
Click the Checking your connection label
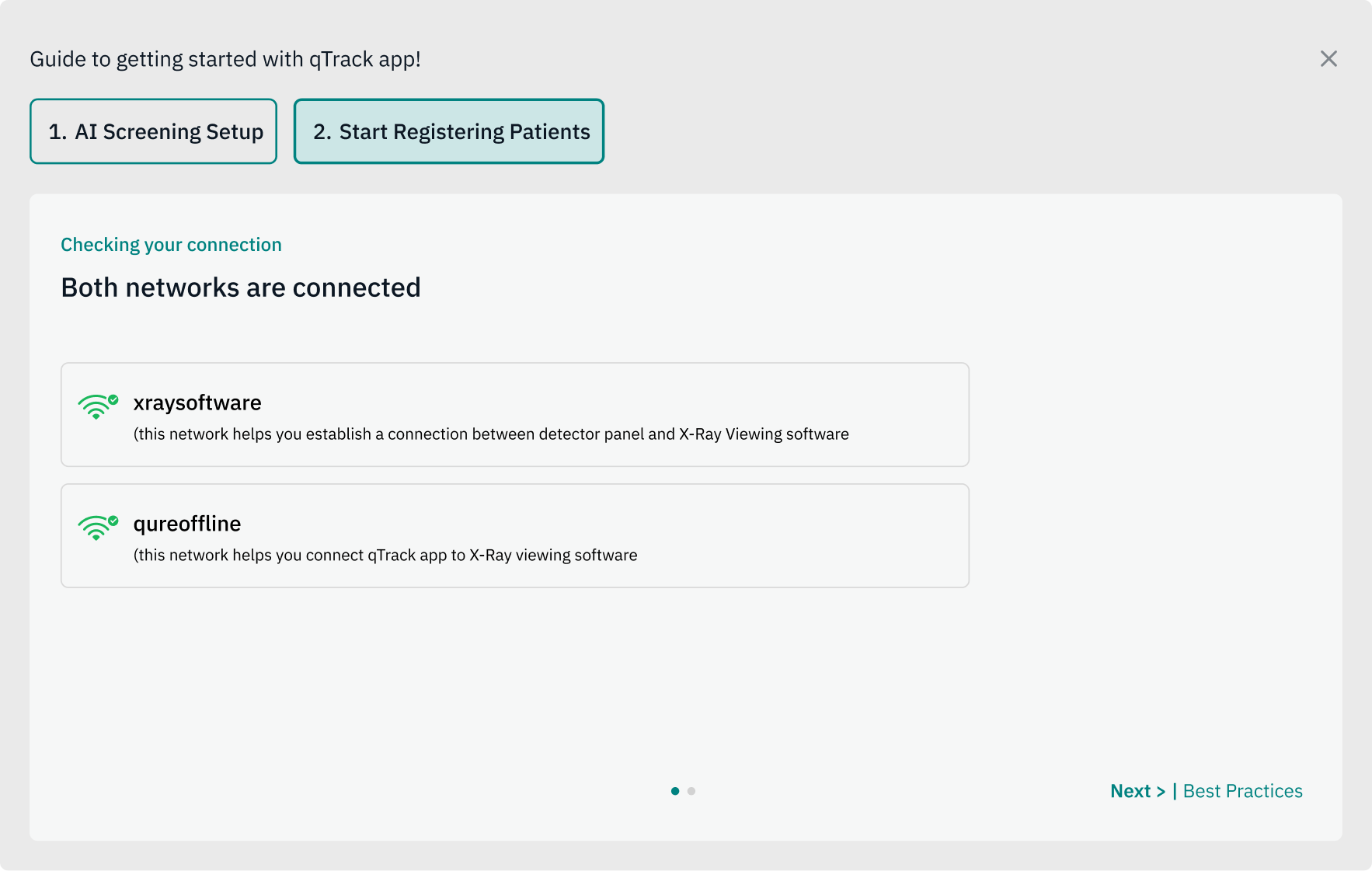pos(171,245)
